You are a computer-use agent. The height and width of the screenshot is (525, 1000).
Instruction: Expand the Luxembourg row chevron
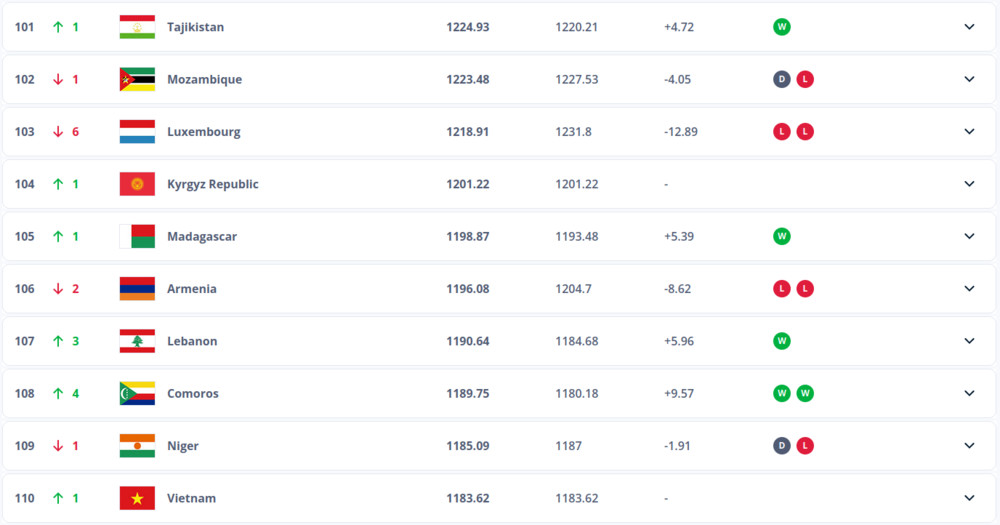click(x=969, y=131)
